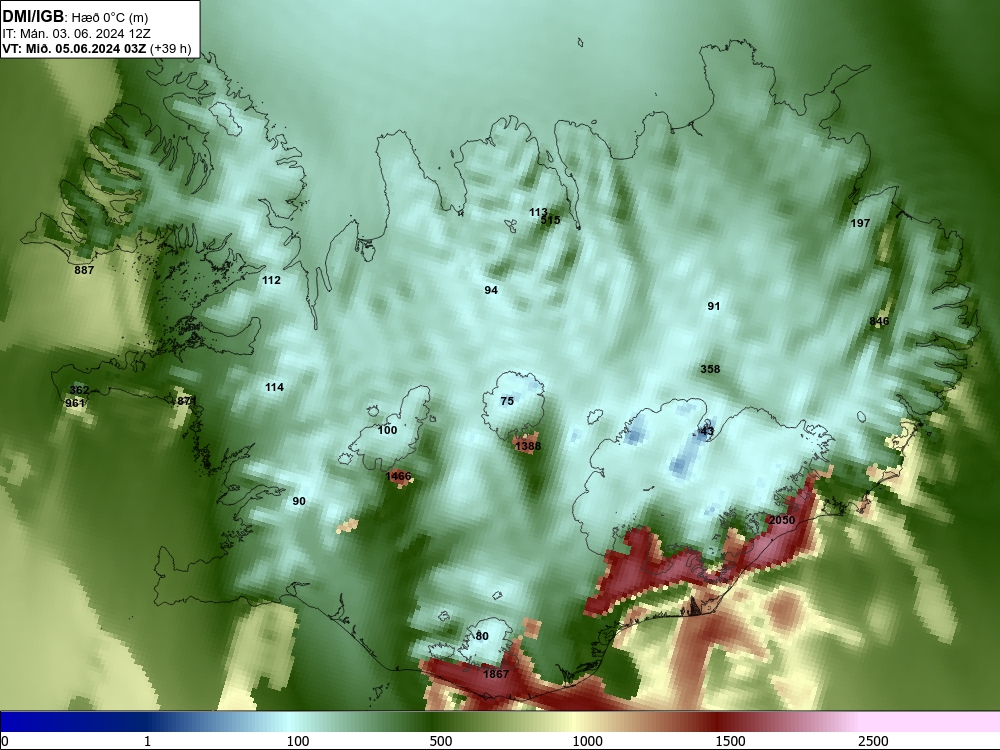Click legend tick label '500'
The height and width of the screenshot is (750, 1000).
[x=441, y=741]
